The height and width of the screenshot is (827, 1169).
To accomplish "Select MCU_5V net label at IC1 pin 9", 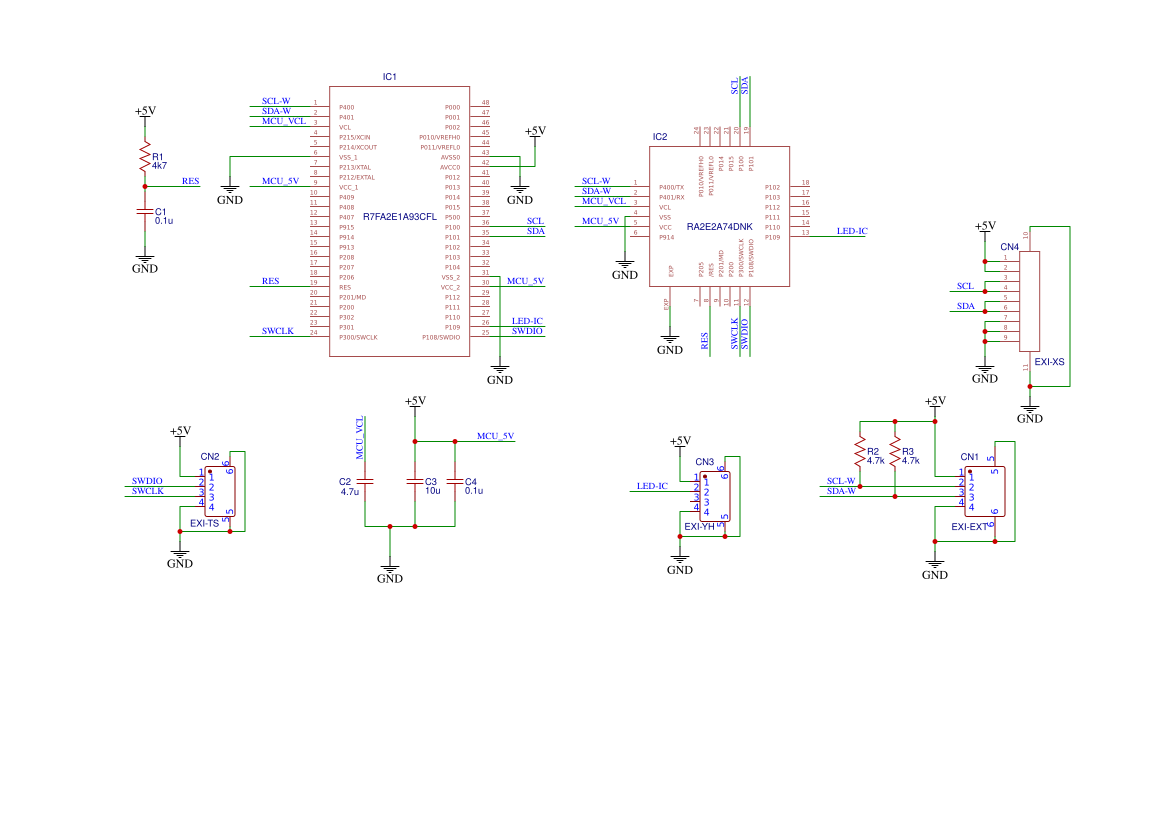I will [280, 181].
